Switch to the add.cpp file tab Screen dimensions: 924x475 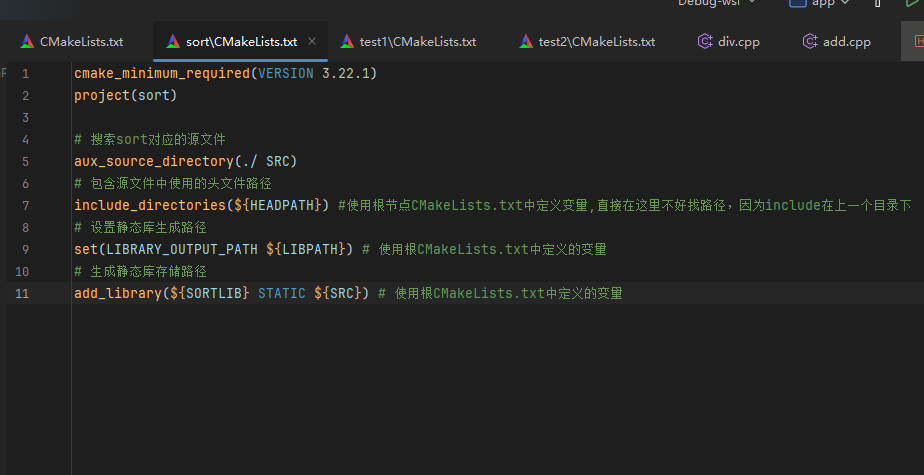tap(845, 42)
